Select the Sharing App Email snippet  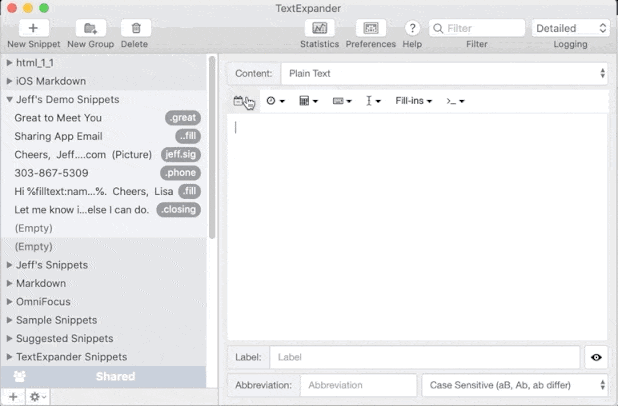coord(103,136)
